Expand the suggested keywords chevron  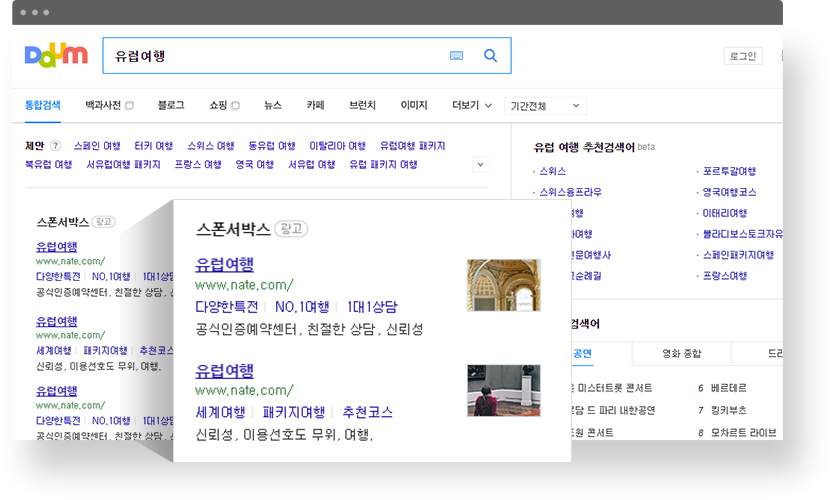click(480, 164)
